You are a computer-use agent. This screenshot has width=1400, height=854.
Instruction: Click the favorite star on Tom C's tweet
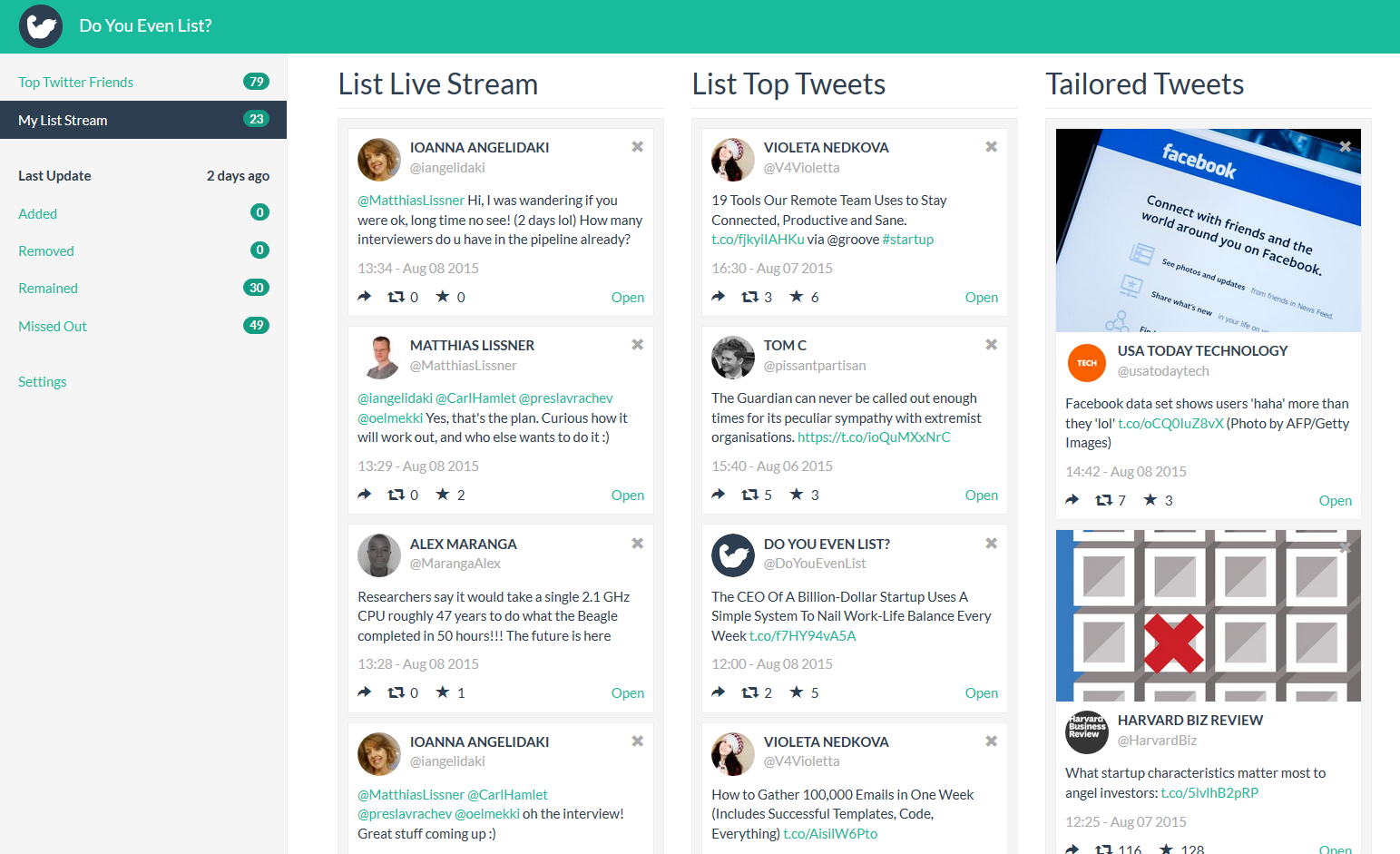[x=798, y=494]
